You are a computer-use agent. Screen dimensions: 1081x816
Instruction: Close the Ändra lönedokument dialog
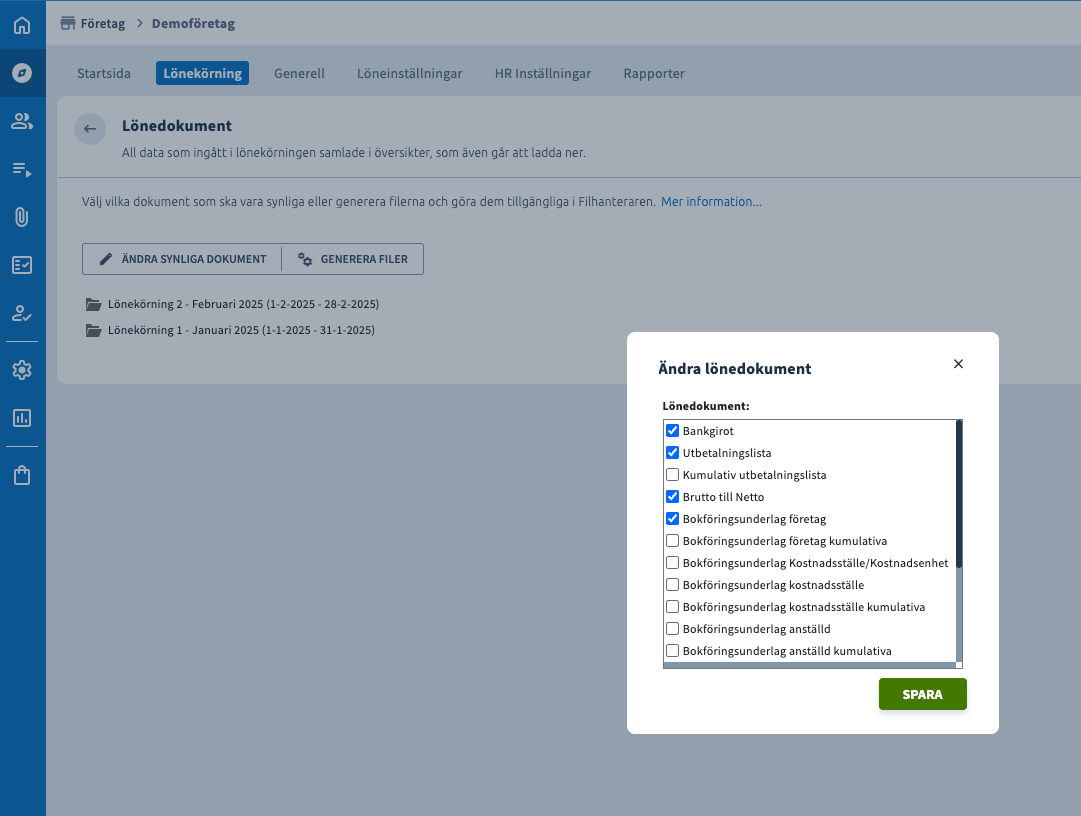pyautogui.click(x=958, y=364)
